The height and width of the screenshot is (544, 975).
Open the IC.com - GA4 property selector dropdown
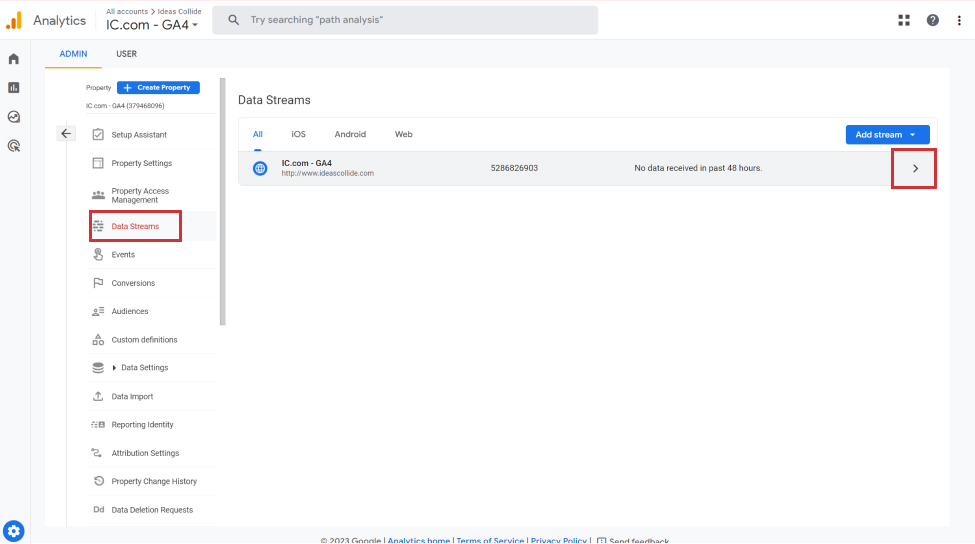coord(152,25)
